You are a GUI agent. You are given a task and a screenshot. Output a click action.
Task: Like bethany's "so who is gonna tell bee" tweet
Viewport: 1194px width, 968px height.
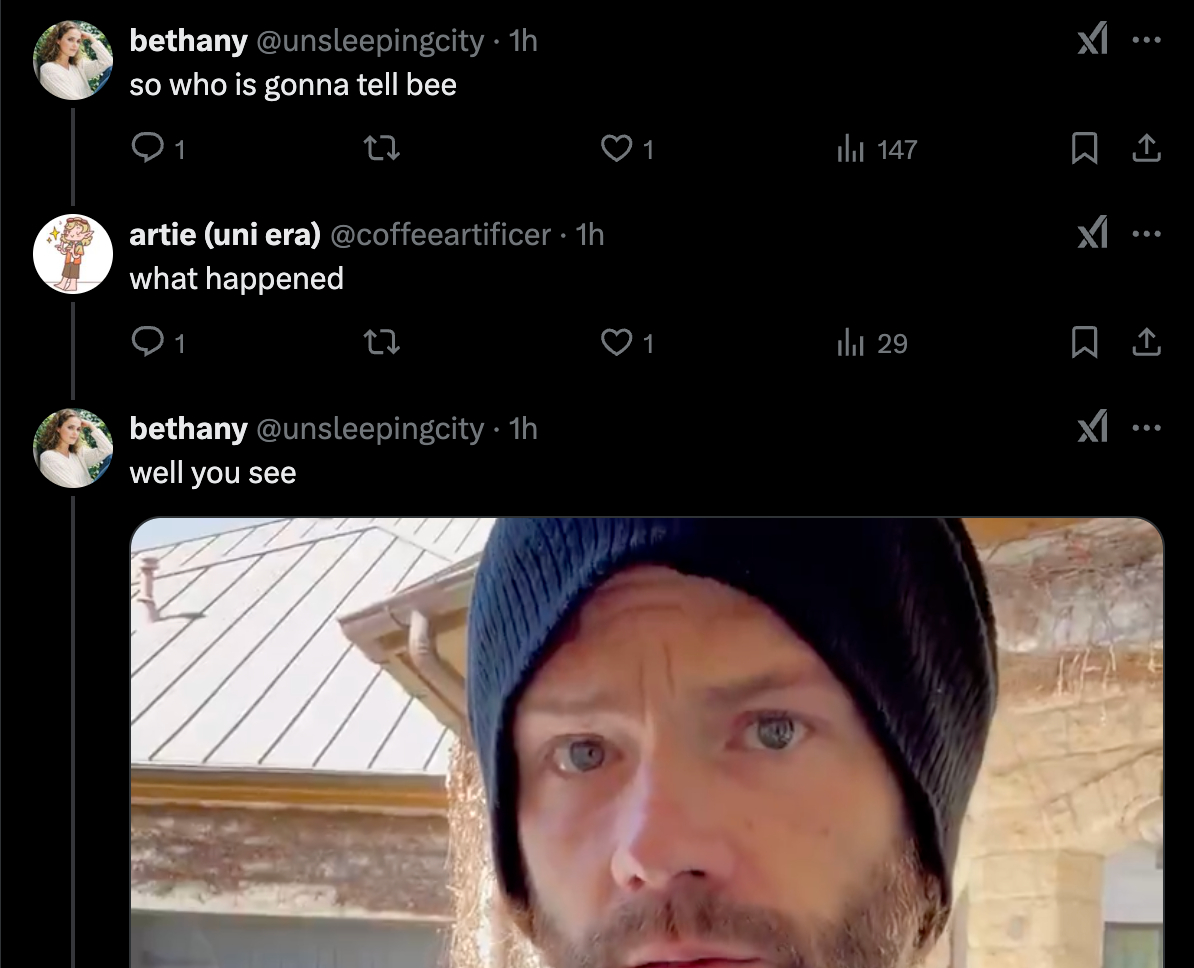click(x=615, y=149)
